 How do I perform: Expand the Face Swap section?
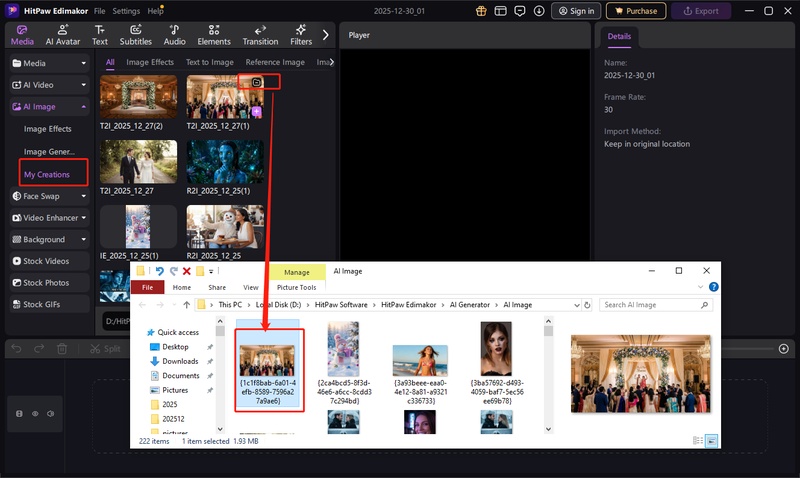point(83,196)
